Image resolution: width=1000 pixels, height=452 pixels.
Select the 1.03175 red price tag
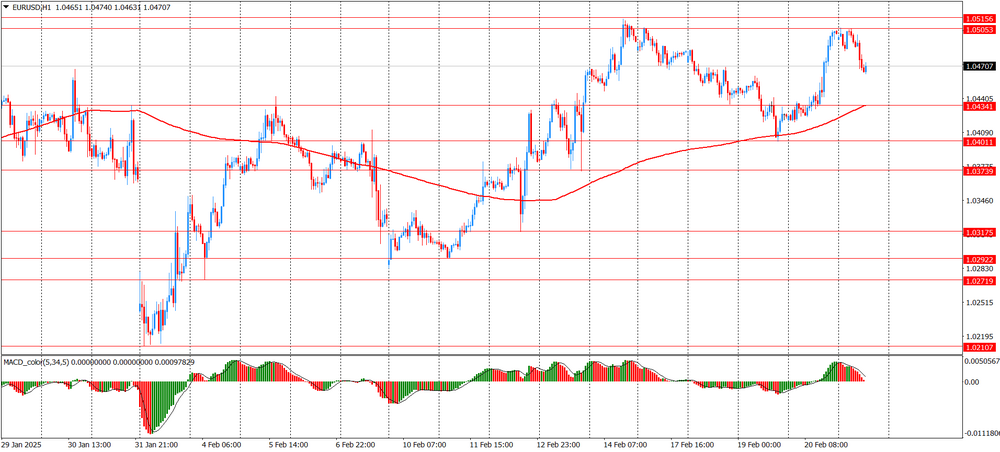(x=979, y=232)
